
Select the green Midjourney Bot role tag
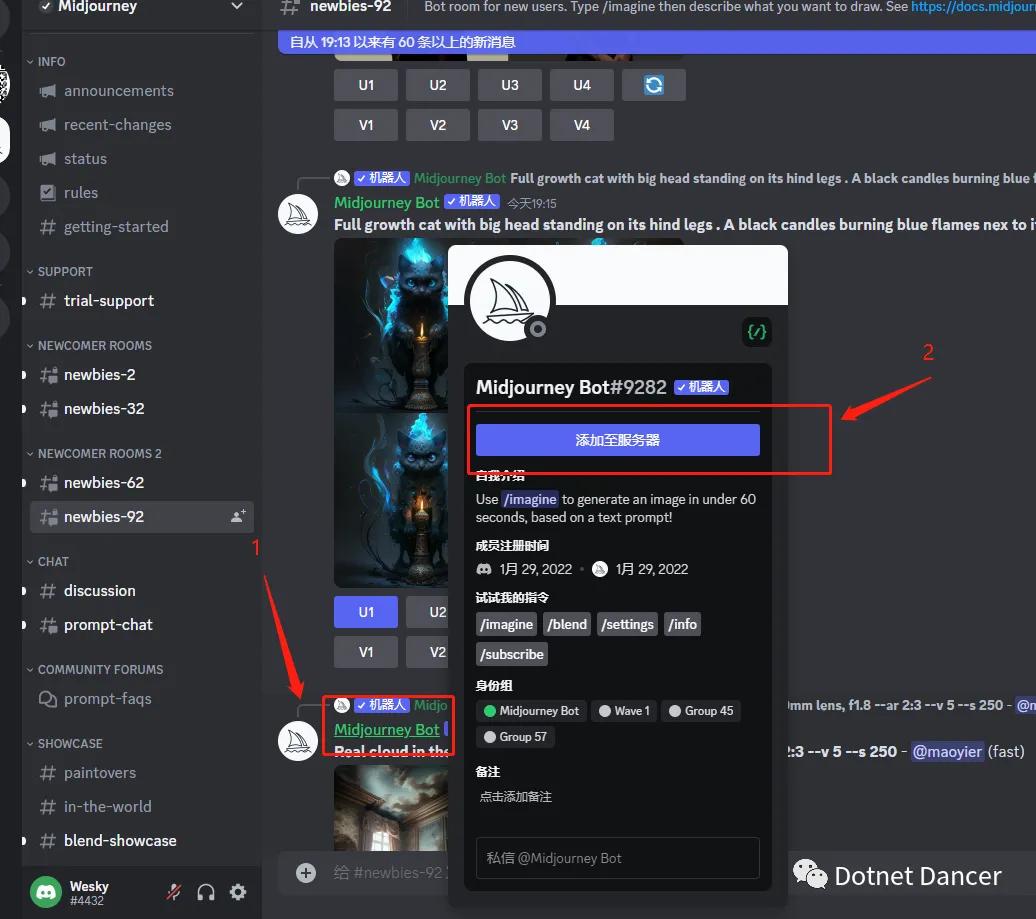(531, 711)
